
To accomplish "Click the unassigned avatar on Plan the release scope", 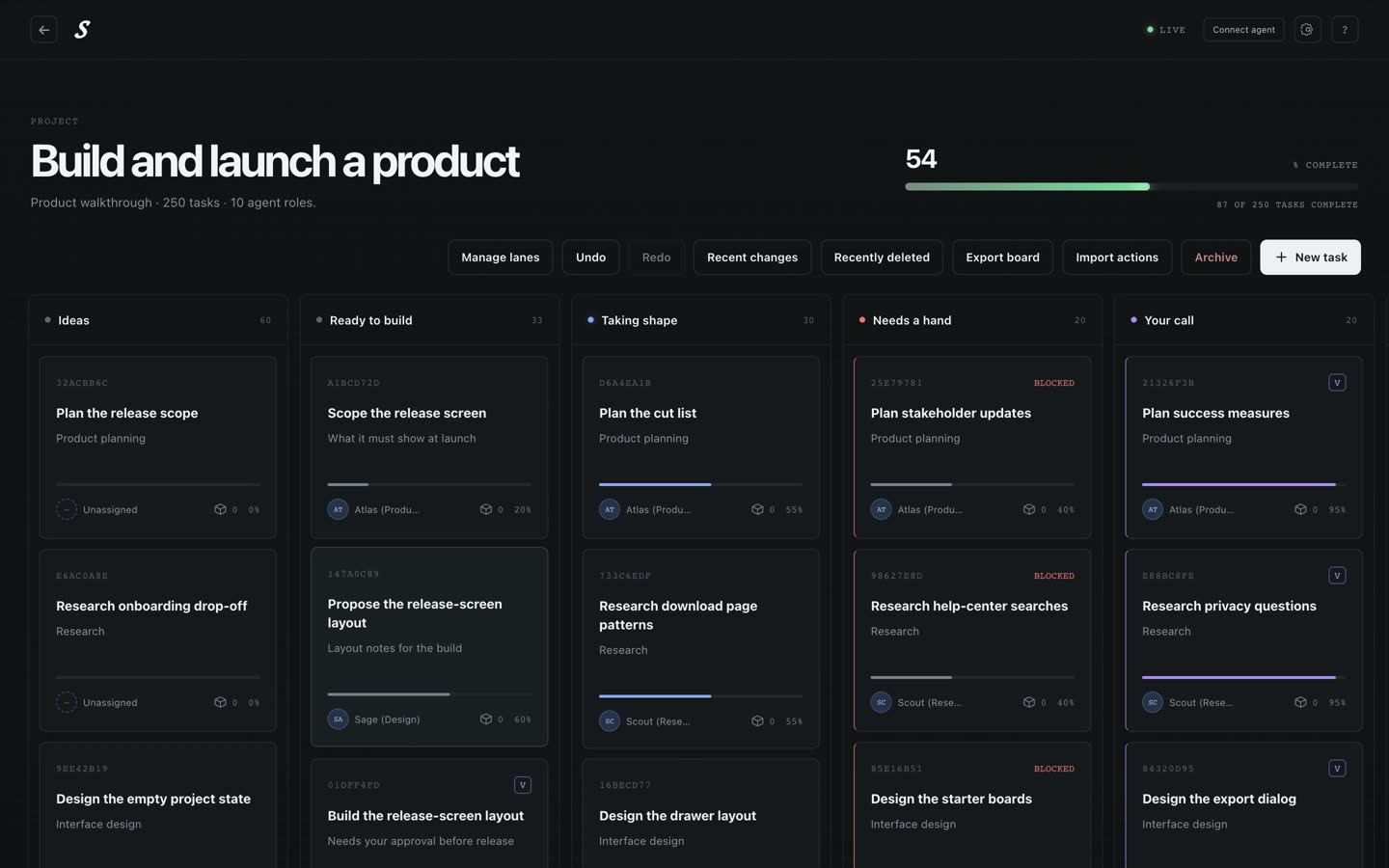I will [x=67, y=509].
